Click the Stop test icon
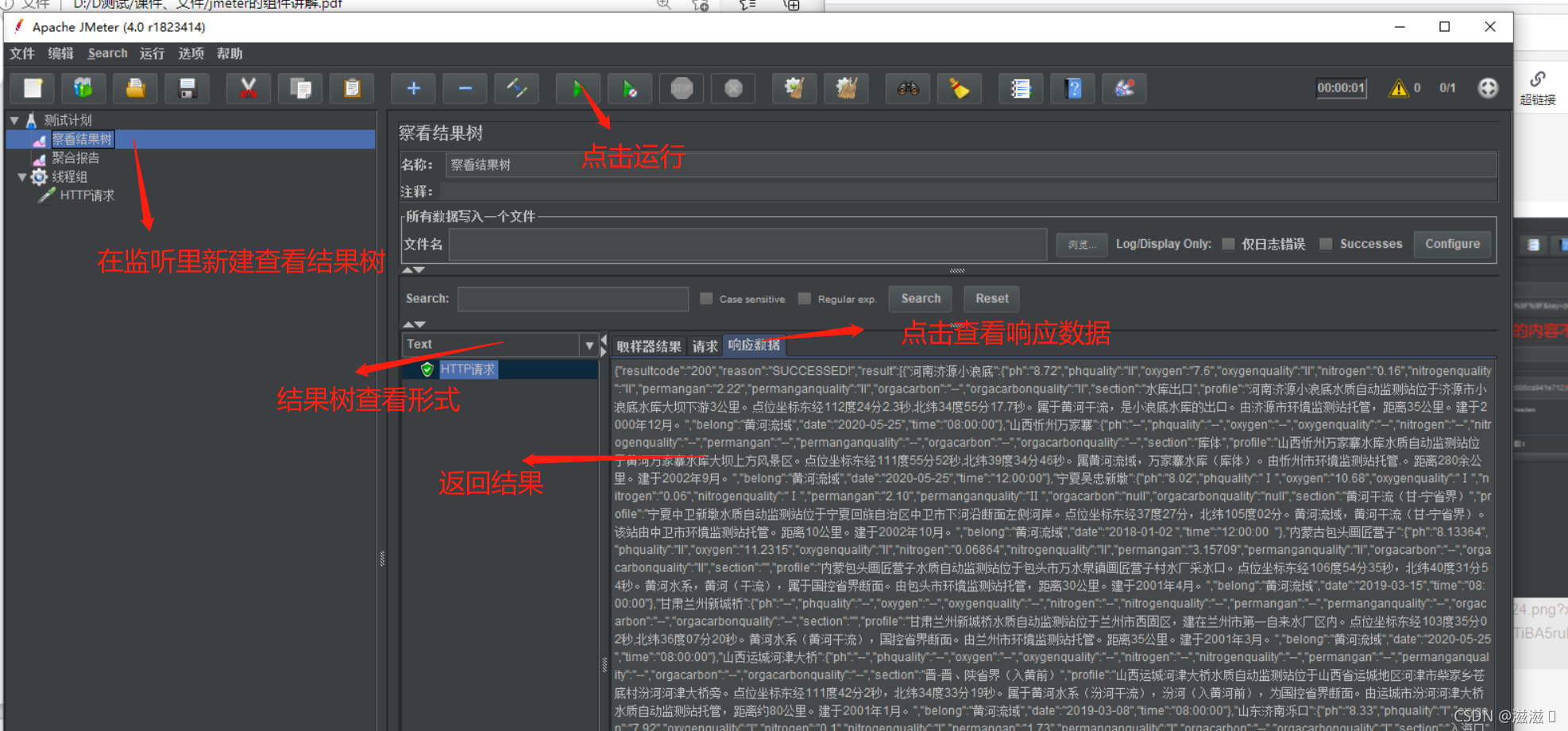 682,88
